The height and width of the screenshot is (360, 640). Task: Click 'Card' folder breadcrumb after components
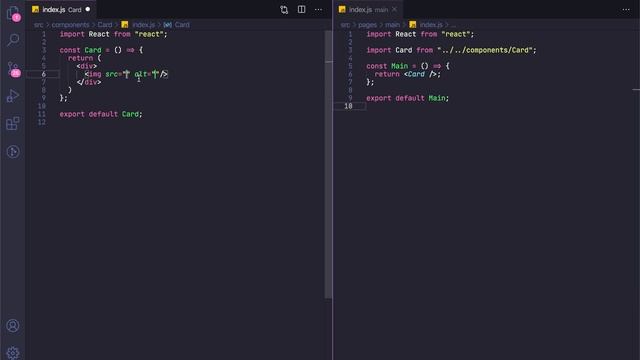[x=104, y=25]
